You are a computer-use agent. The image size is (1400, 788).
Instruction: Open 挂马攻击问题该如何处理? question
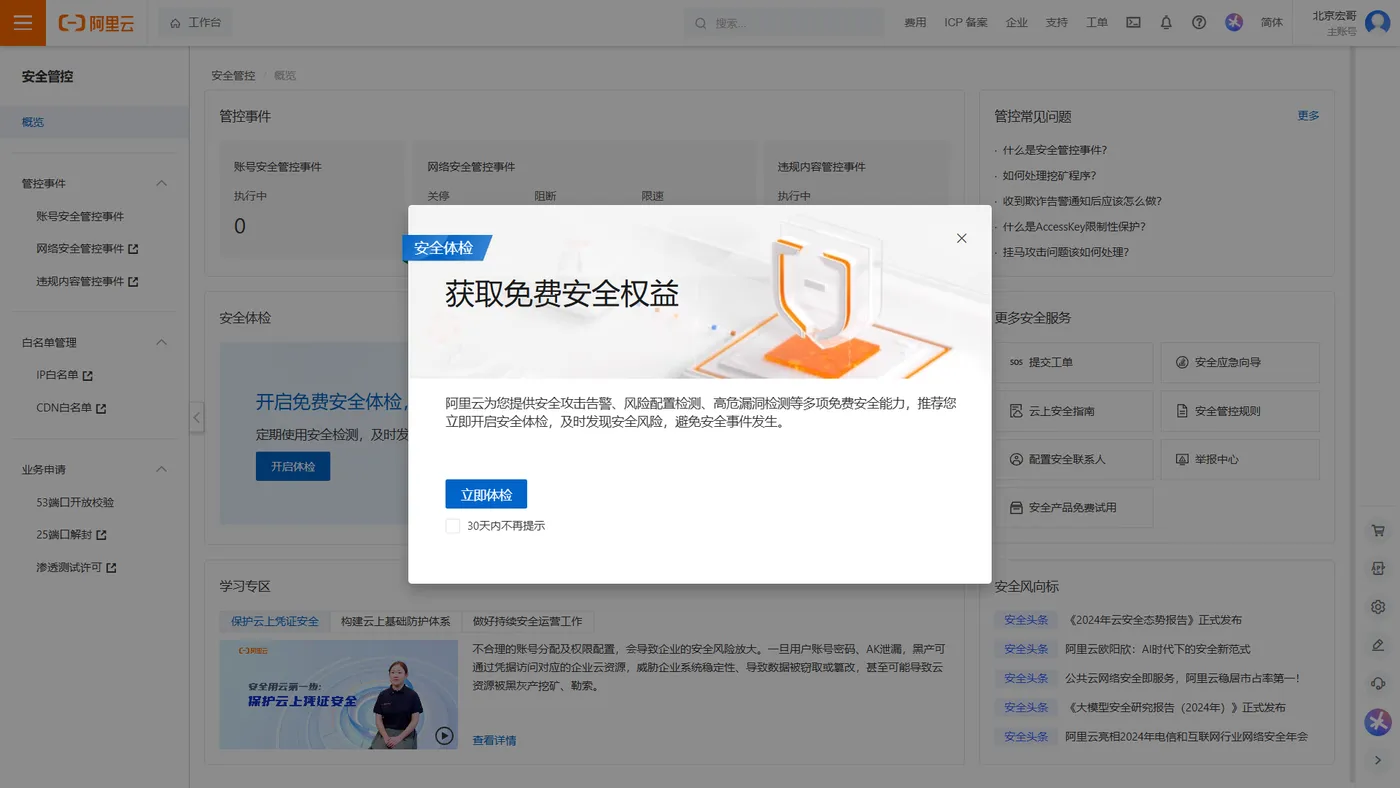[1065, 252]
